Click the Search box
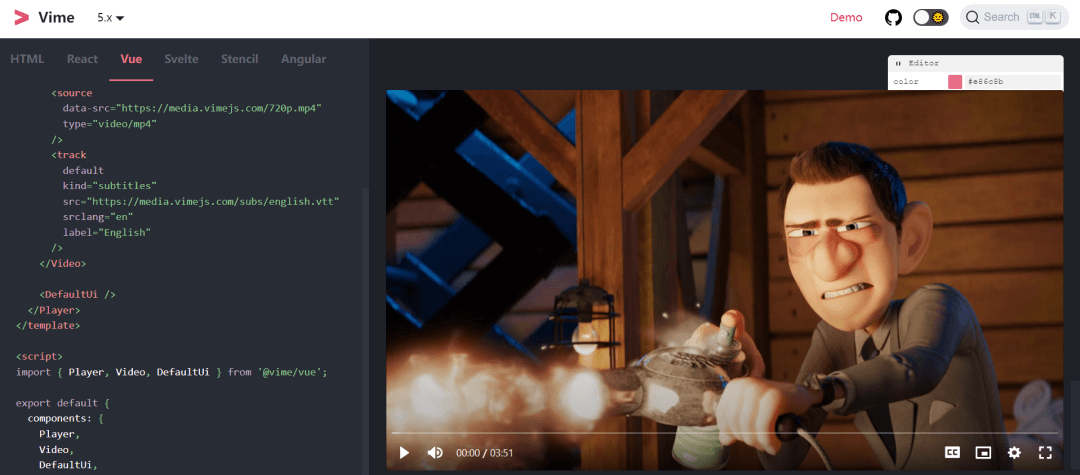This screenshot has width=1080, height=475. (1015, 17)
